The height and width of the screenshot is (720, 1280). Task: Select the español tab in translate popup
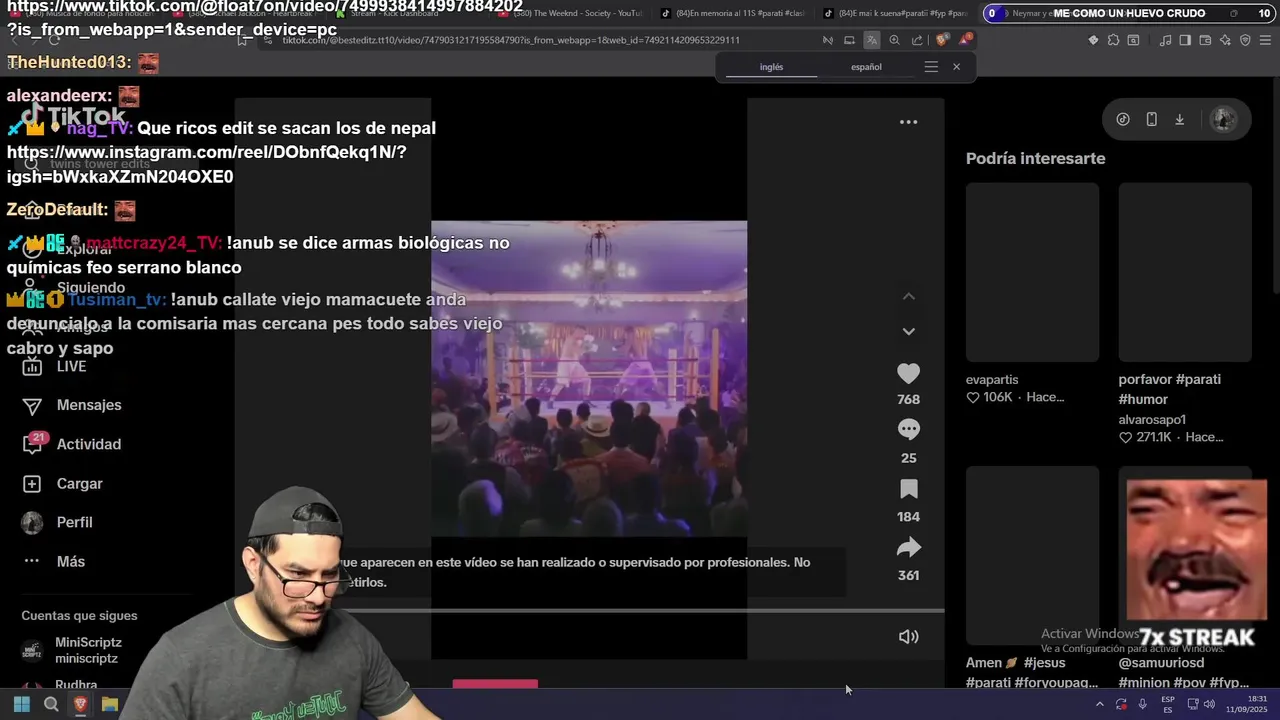pos(866,67)
